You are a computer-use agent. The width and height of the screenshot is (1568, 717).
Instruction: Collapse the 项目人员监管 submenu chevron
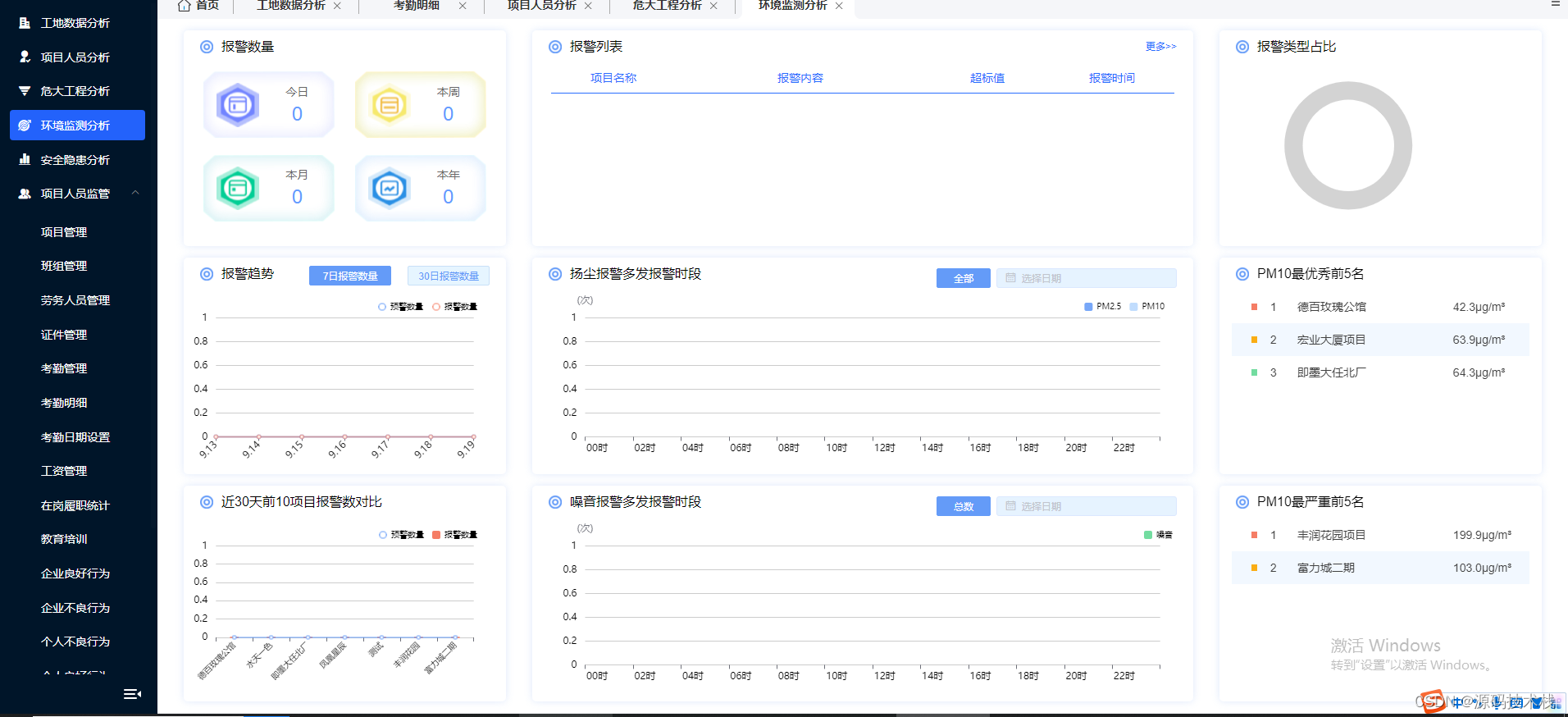click(135, 193)
